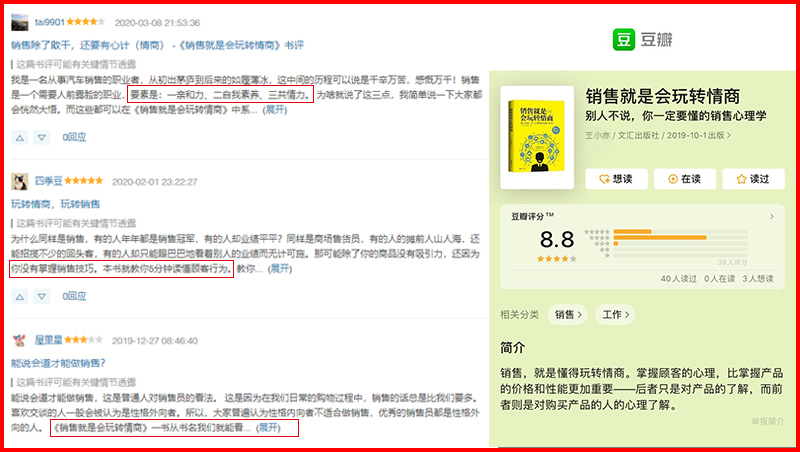Upvote the 四季豆 review with up triangle
800x452 pixels.
pos(20,296)
